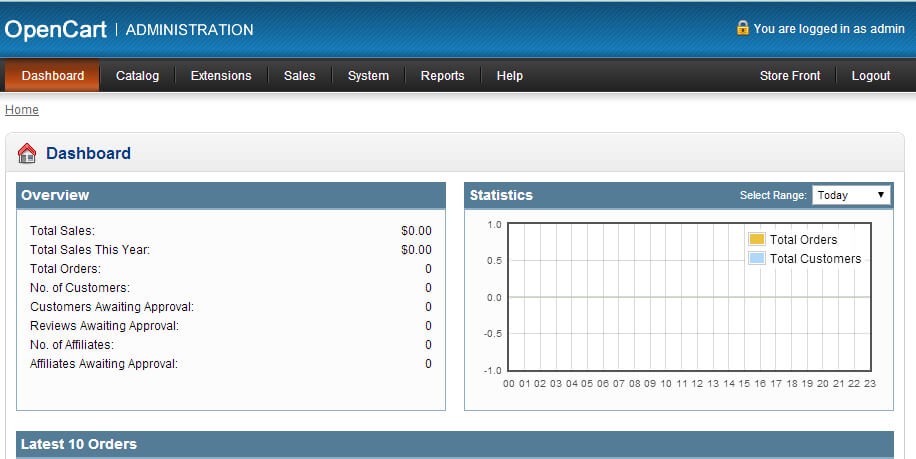The width and height of the screenshot is (916, 459).
Task: Click the Latest 10 Orders header
Action: coord(455,444)
